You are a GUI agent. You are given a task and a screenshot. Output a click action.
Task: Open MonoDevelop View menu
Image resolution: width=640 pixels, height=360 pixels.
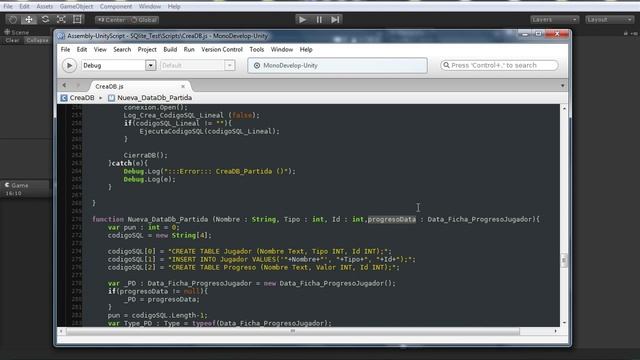coord(100,49)
